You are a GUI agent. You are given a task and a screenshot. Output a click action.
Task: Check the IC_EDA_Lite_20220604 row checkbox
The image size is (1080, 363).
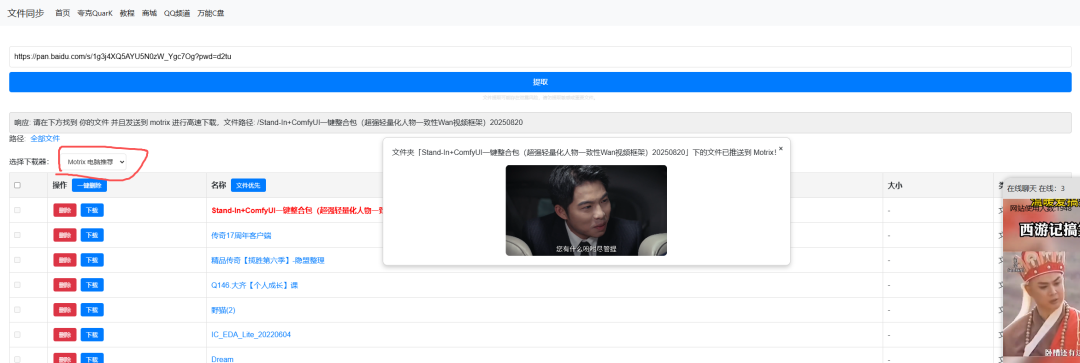click(17, 335)
